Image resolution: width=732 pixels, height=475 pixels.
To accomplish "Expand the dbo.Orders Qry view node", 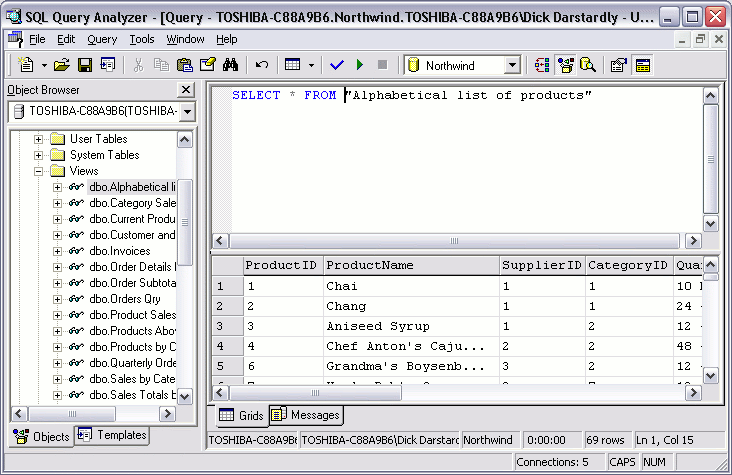I will click(x=57, y=299).
